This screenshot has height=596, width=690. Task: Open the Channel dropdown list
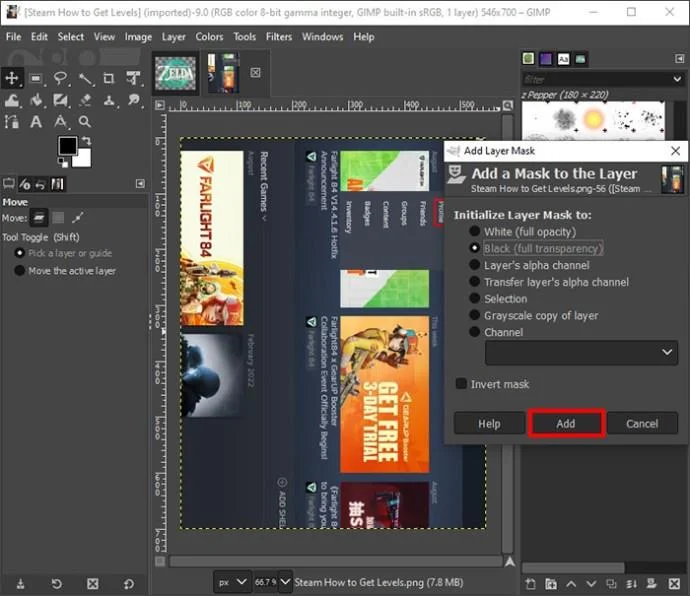tap(581, 352)
